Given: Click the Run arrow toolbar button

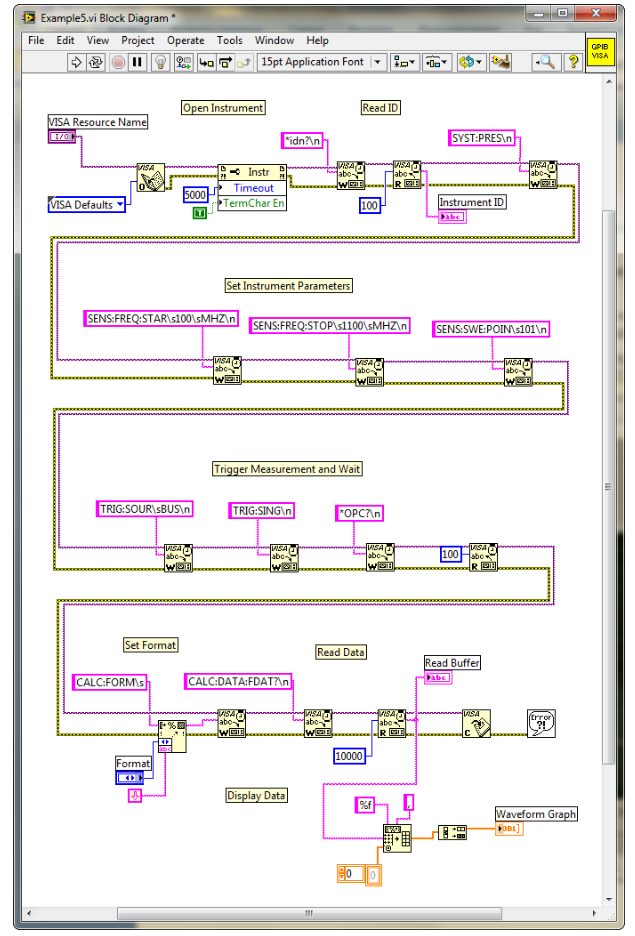Looking at the screenshot, I should (x=76, y=62).
